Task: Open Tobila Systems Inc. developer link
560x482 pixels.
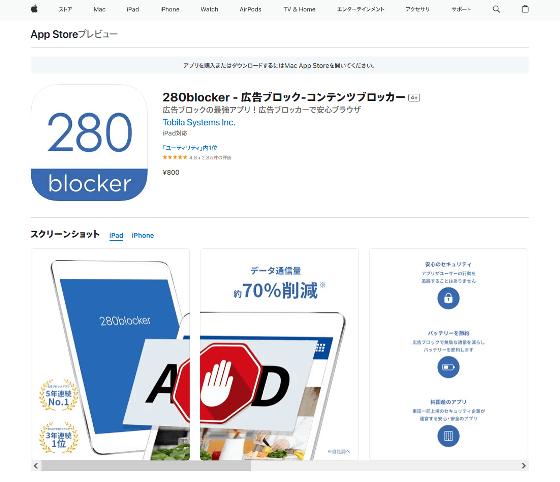Action: pyautogui.click(x=199, y=122)
